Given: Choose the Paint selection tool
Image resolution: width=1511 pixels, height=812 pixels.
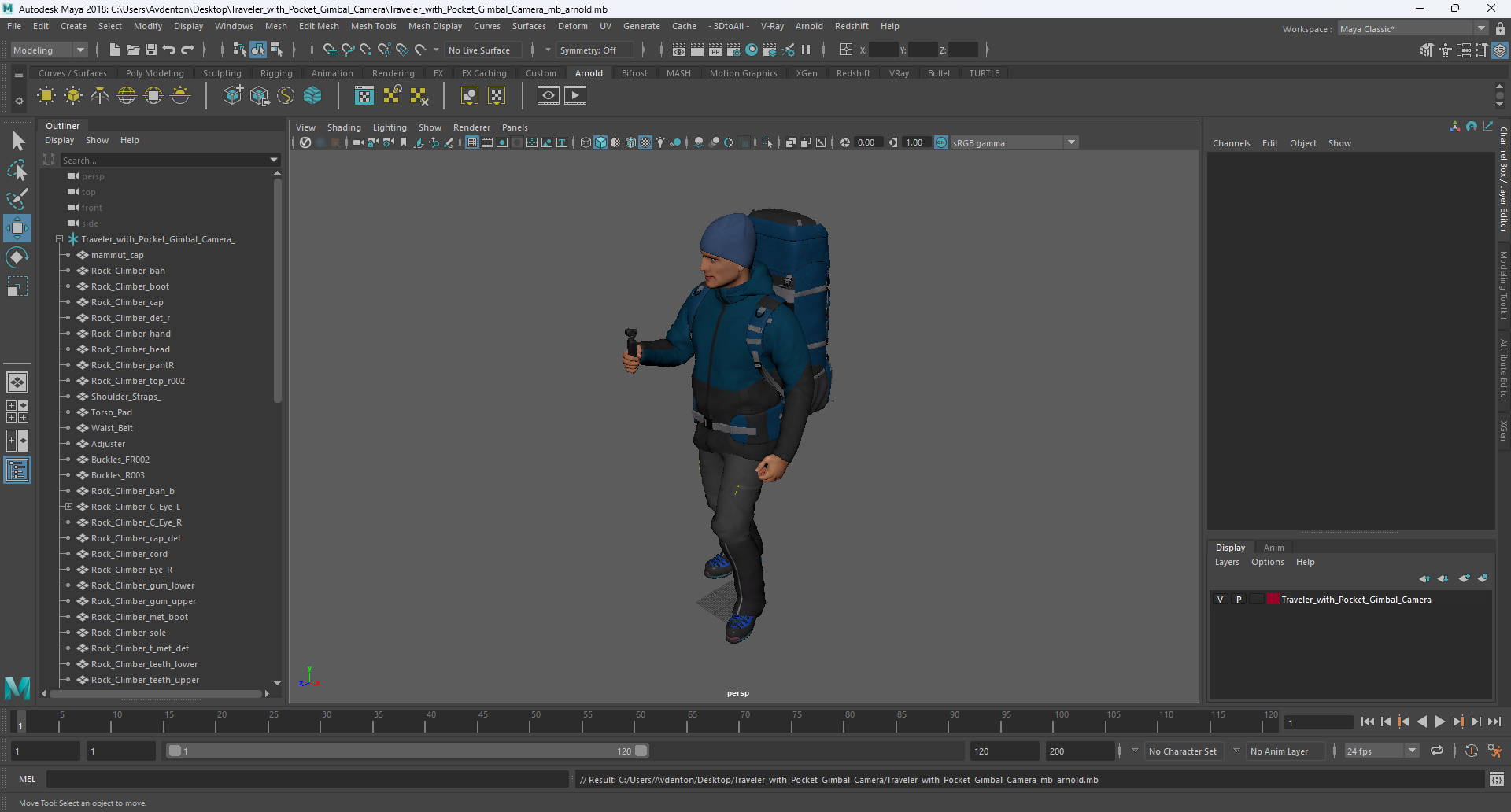Looking at the screenshot, I should (x=17, y=198).
